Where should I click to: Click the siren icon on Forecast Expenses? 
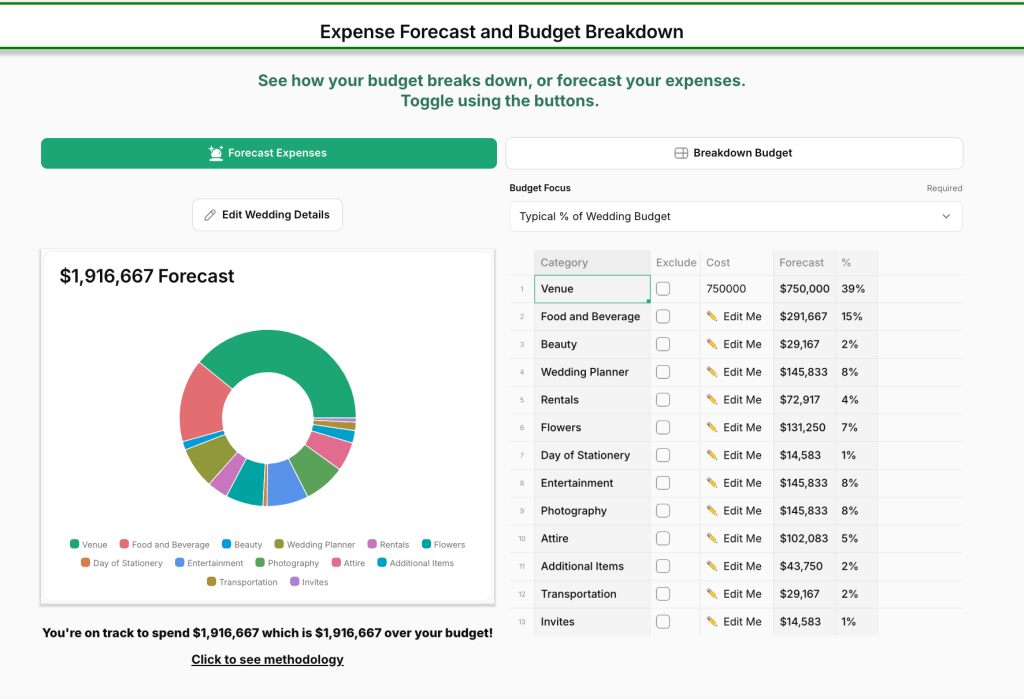[216, 153]
